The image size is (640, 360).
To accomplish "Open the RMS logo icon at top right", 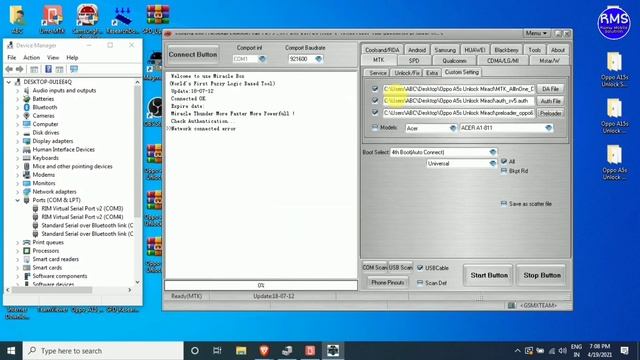I will pyautogui.click(x=613, y=22).
